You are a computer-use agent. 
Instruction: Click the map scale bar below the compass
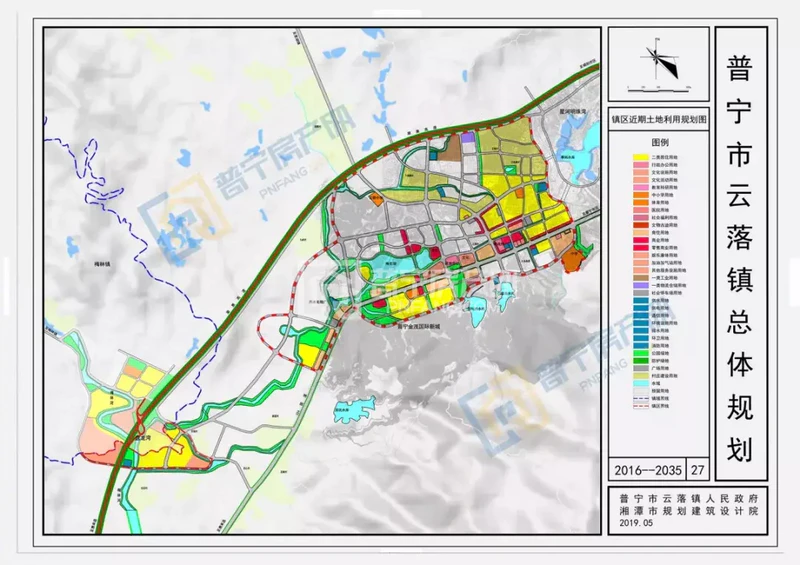pyautogui.click(x=656, y=87)
